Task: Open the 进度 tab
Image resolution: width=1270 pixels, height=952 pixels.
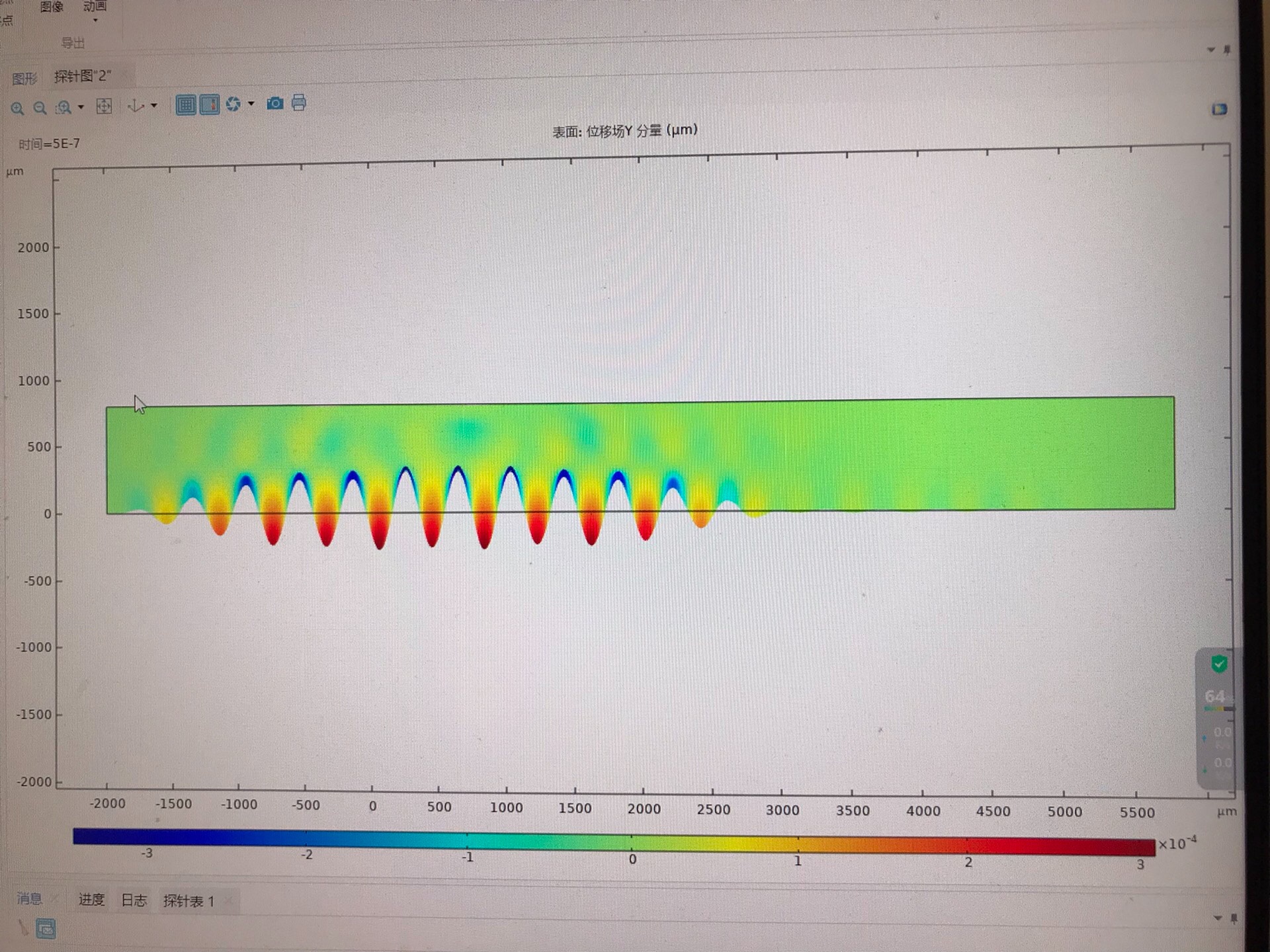Action: click(x=91, y=900)
